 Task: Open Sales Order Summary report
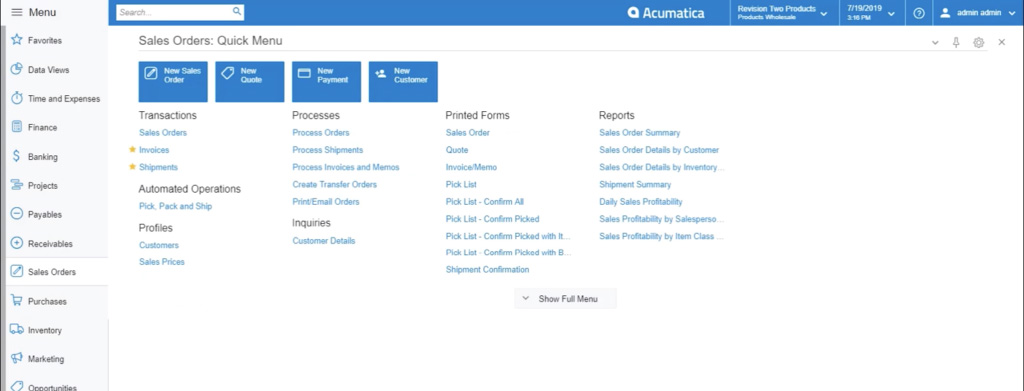[639, 133]
